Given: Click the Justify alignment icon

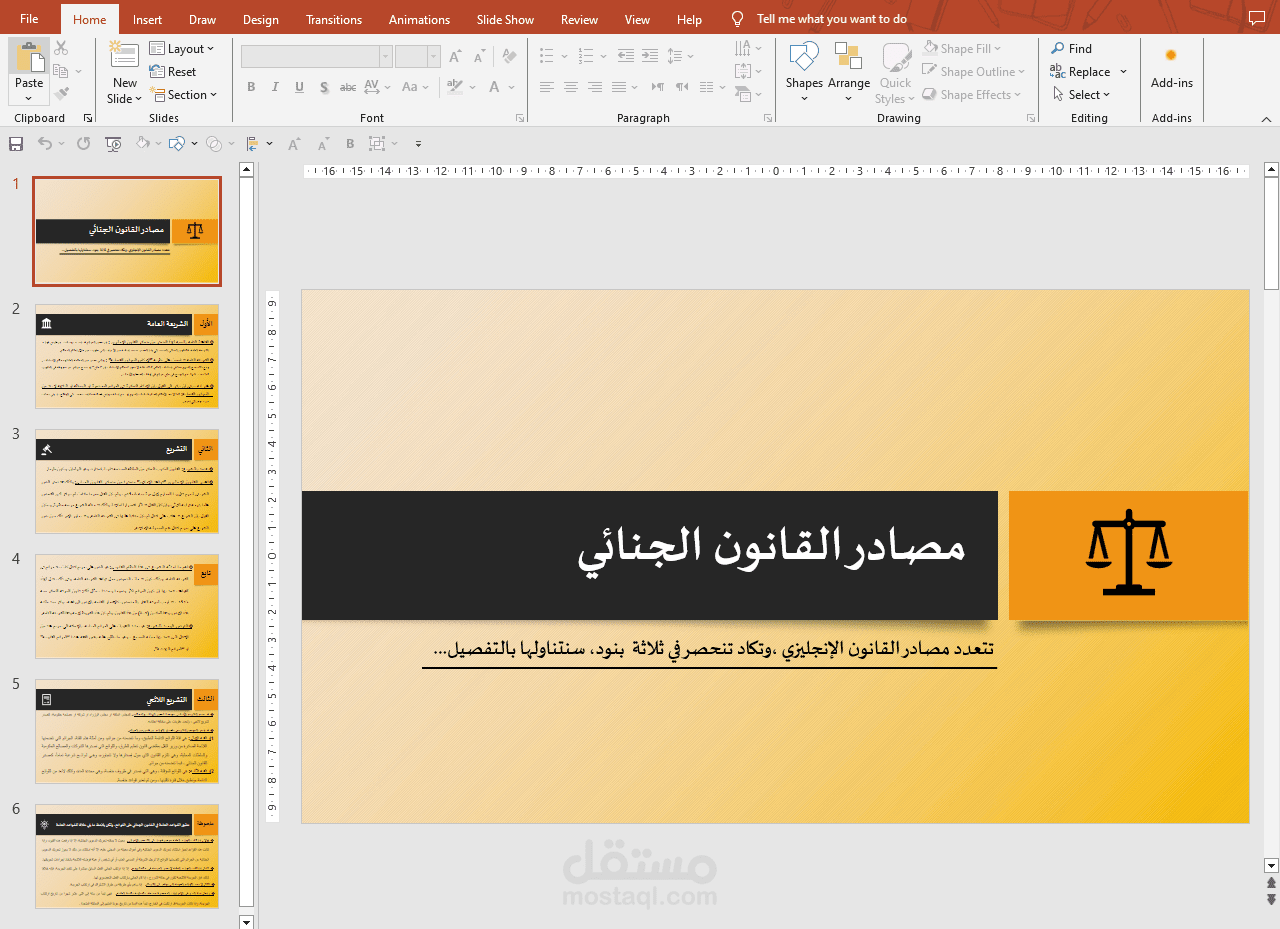Looking at the screenshot, I should [x=619, y=87].
